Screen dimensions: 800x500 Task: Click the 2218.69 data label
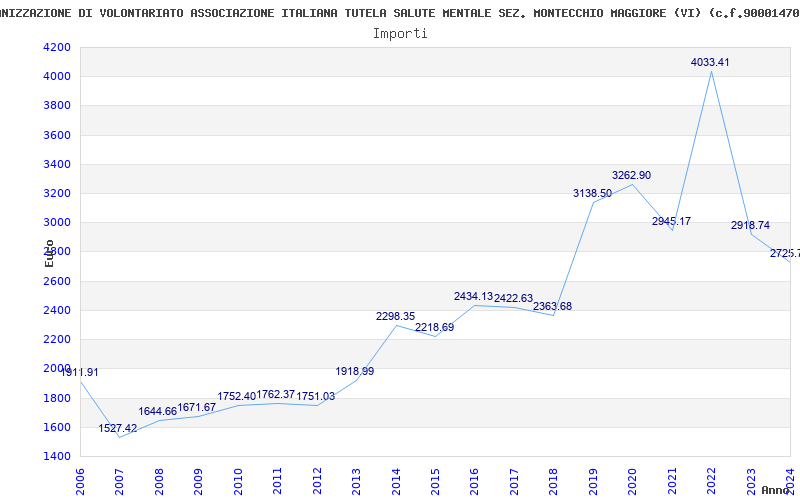435,328
